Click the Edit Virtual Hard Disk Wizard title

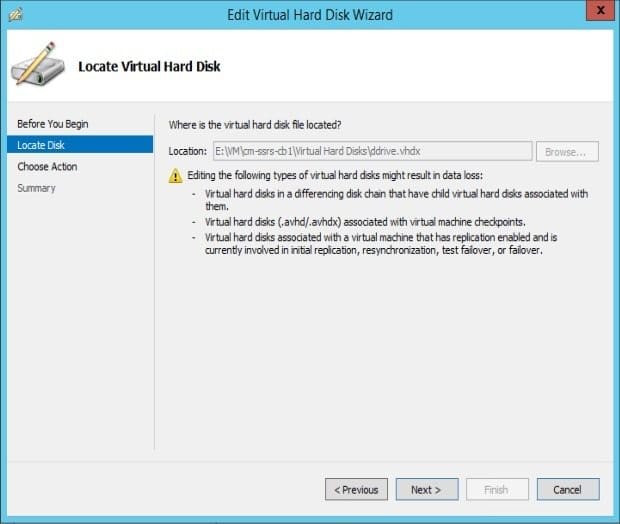310,15
